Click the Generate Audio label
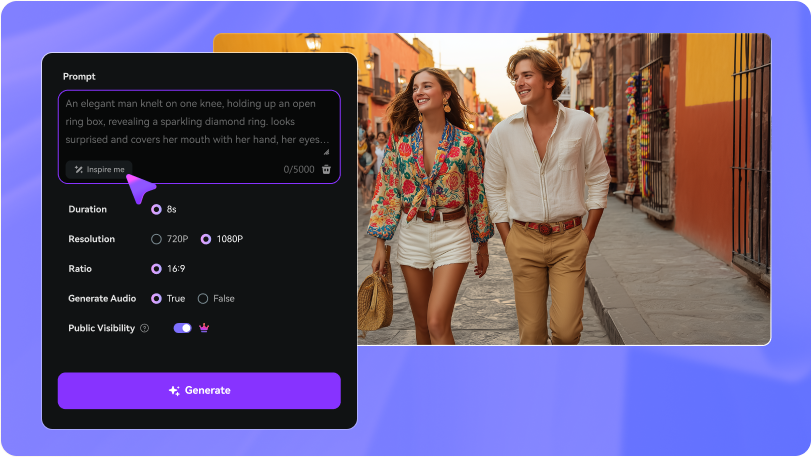The image size is (812, 457). [x=102, y=298]
